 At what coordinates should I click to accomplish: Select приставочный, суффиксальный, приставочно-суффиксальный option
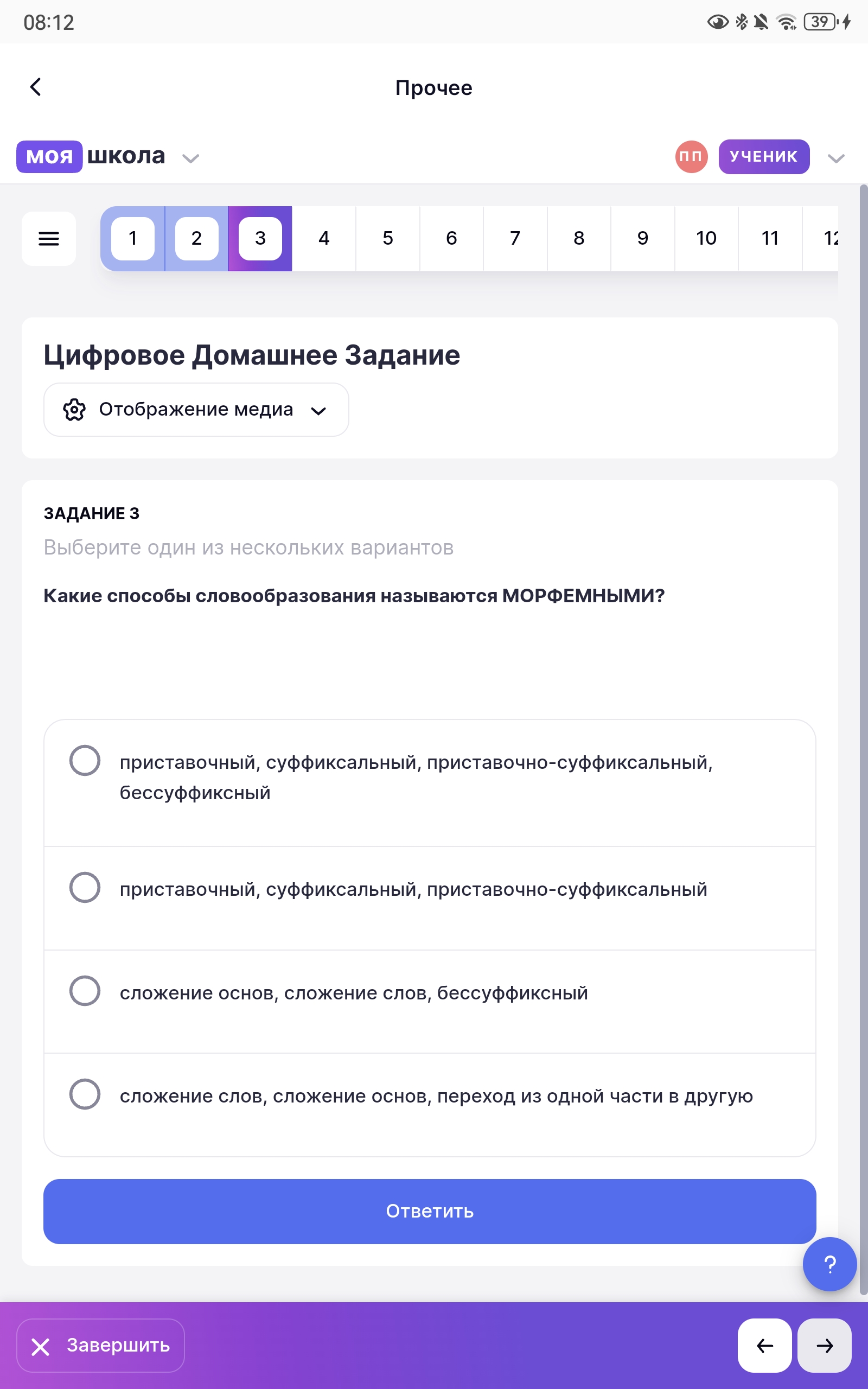click(85, 887)
